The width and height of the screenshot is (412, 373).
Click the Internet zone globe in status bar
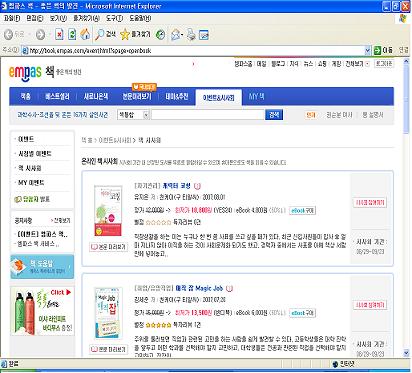tap(335, 364)
